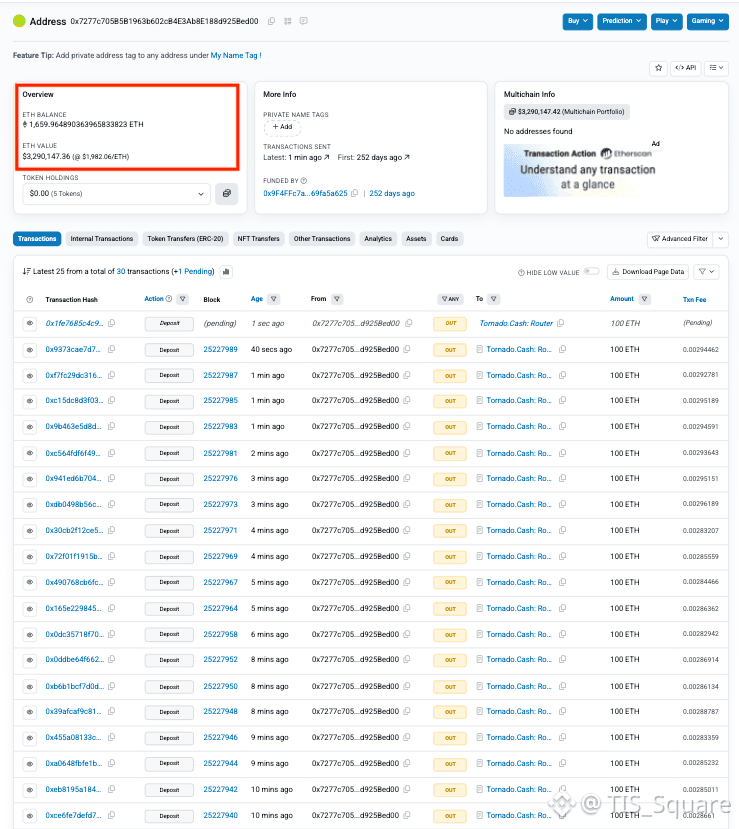Open the Multichain Portfolio badge
This screenshot has width=739, height=829.
[567, 112]
